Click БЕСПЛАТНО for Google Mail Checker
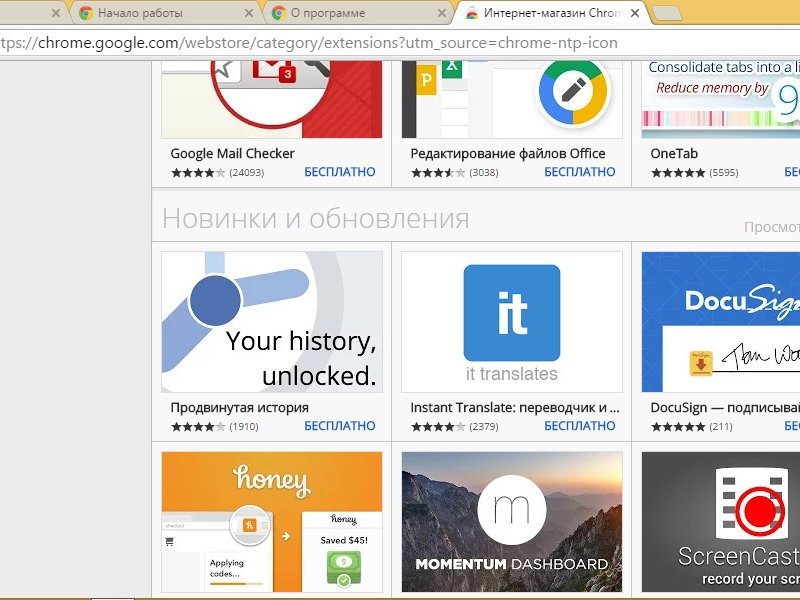Image resolution: width=800 pixels, height=600 pixels. pyautogui.click(x=340, y=172)
